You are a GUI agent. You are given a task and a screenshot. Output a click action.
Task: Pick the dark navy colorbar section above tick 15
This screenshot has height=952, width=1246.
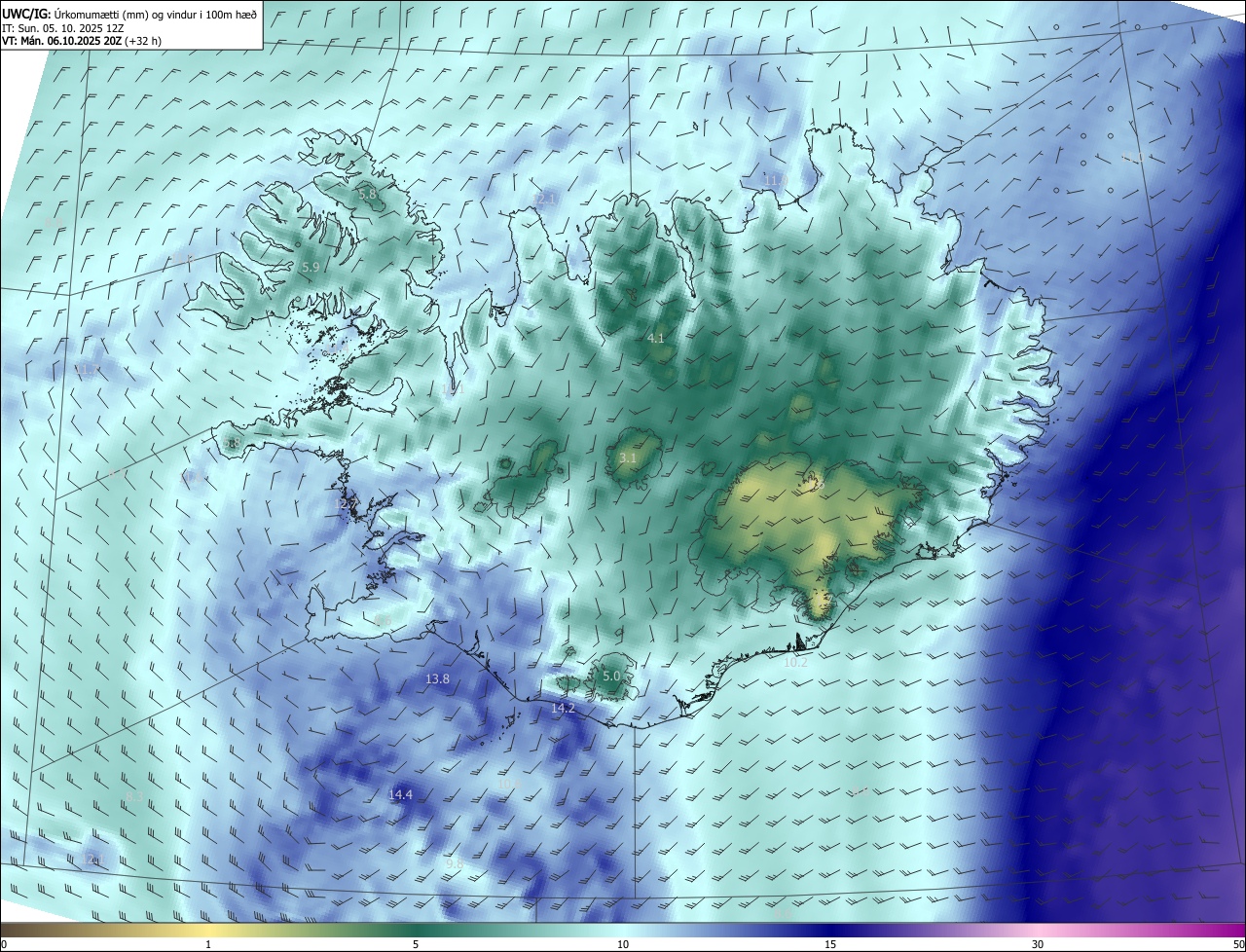tap(830, 930)
